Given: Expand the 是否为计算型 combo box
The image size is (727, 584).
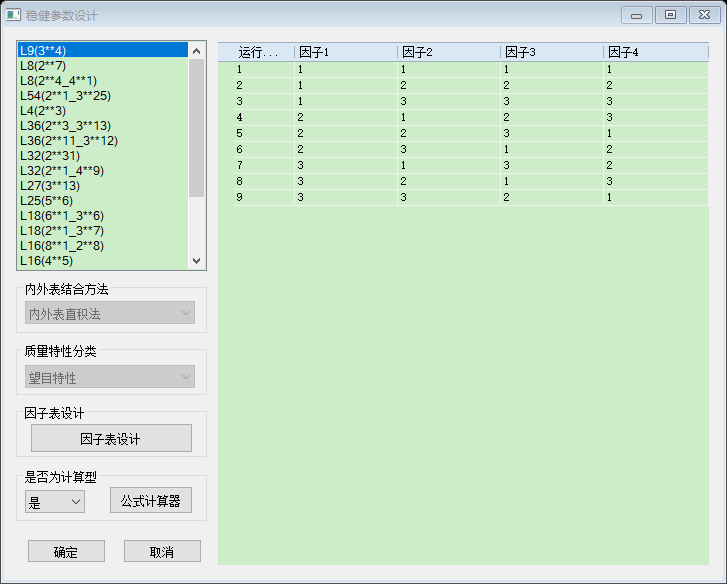Looking at the screenshot, I should pos(55,502).
